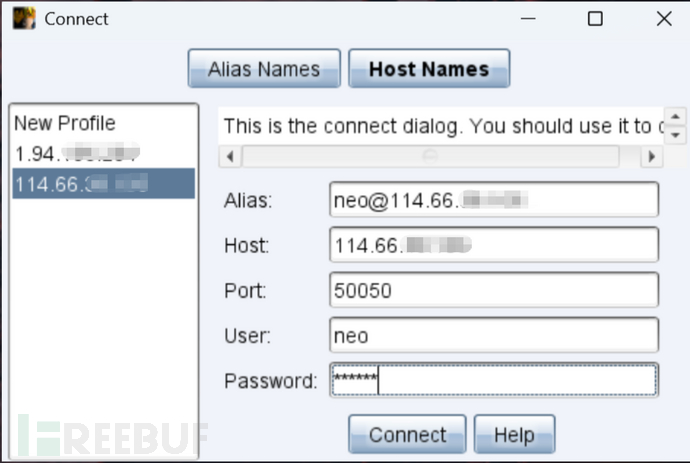
Task: Focus the User field containing neo
Action: coord(493,334)
